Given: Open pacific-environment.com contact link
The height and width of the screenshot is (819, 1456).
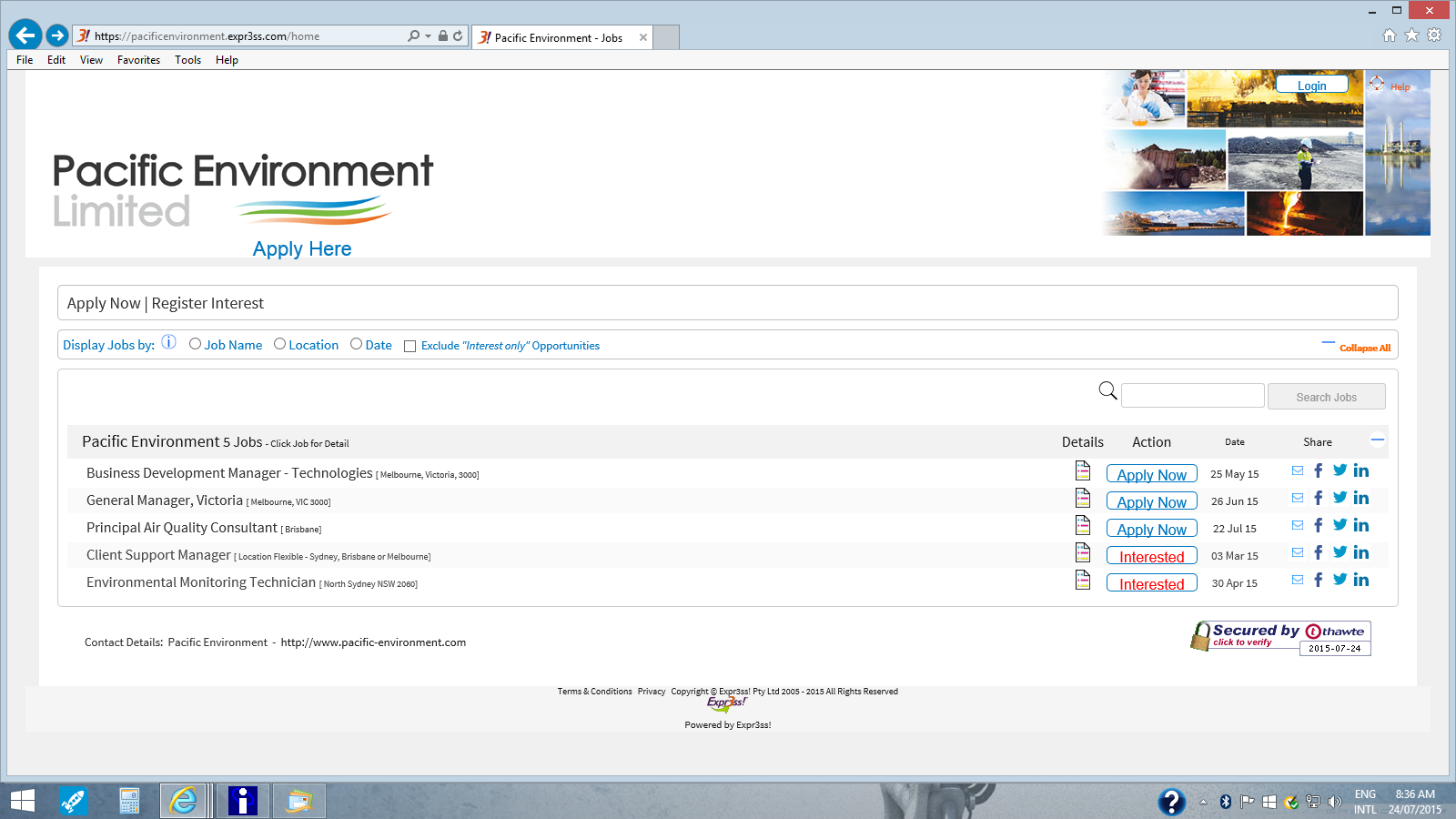Looking at the screenshot, I should pyautogui.click(x=373, y=642).
